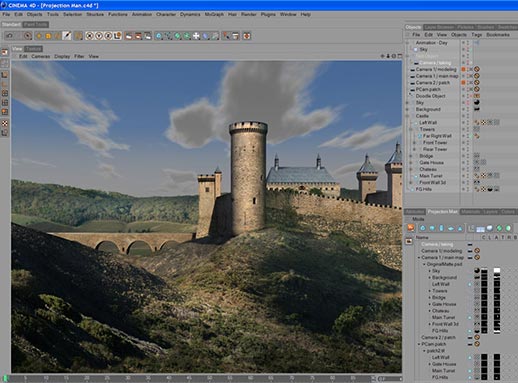Open the Render menu in menu bar
This screenshot has height=383, width=518.
[249, 14]
